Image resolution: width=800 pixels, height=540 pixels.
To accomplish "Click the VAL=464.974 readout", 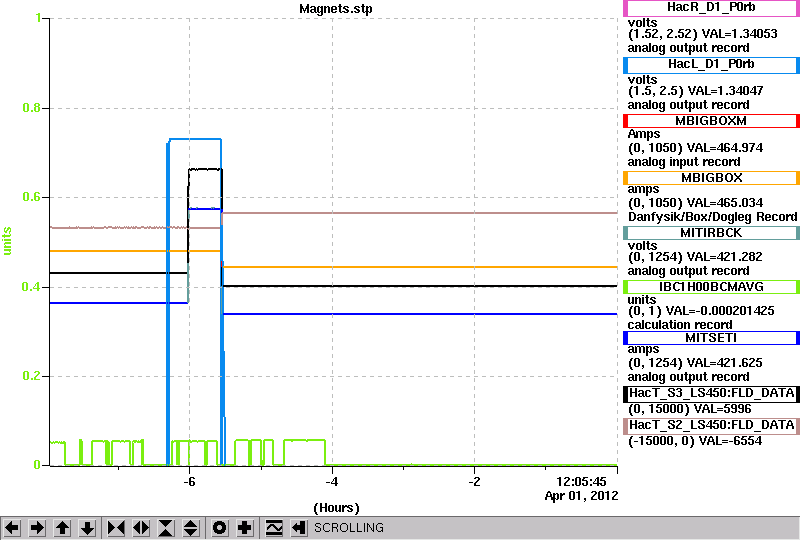I will point(695,148).
